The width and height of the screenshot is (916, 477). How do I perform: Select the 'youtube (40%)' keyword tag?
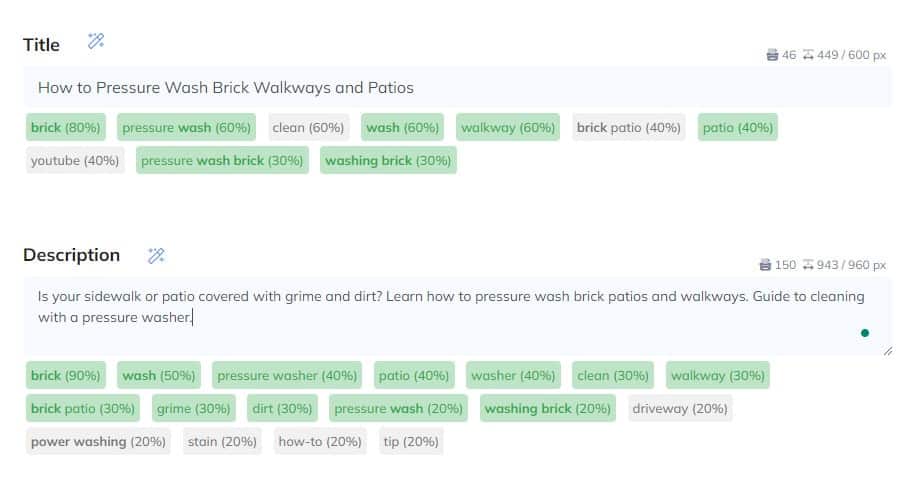(75, 161)
